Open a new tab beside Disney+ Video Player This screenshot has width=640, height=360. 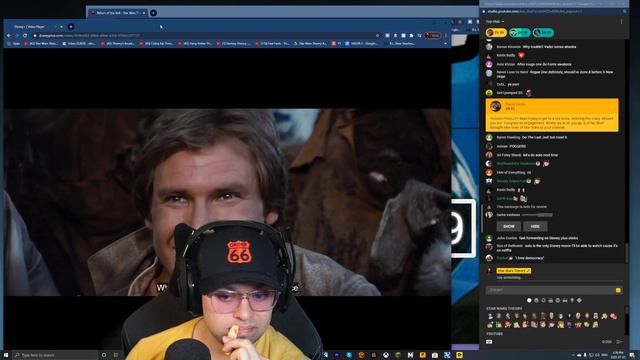click(x=71, y=27)
